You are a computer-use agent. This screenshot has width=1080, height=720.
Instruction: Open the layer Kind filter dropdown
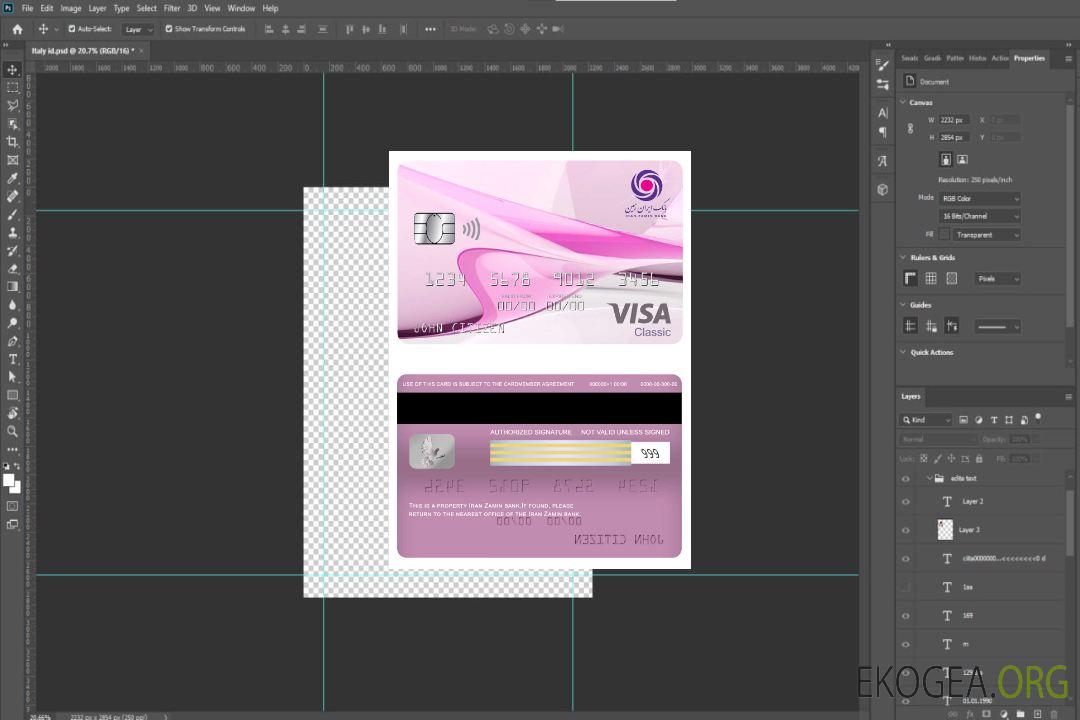click(x=926, y=420)
